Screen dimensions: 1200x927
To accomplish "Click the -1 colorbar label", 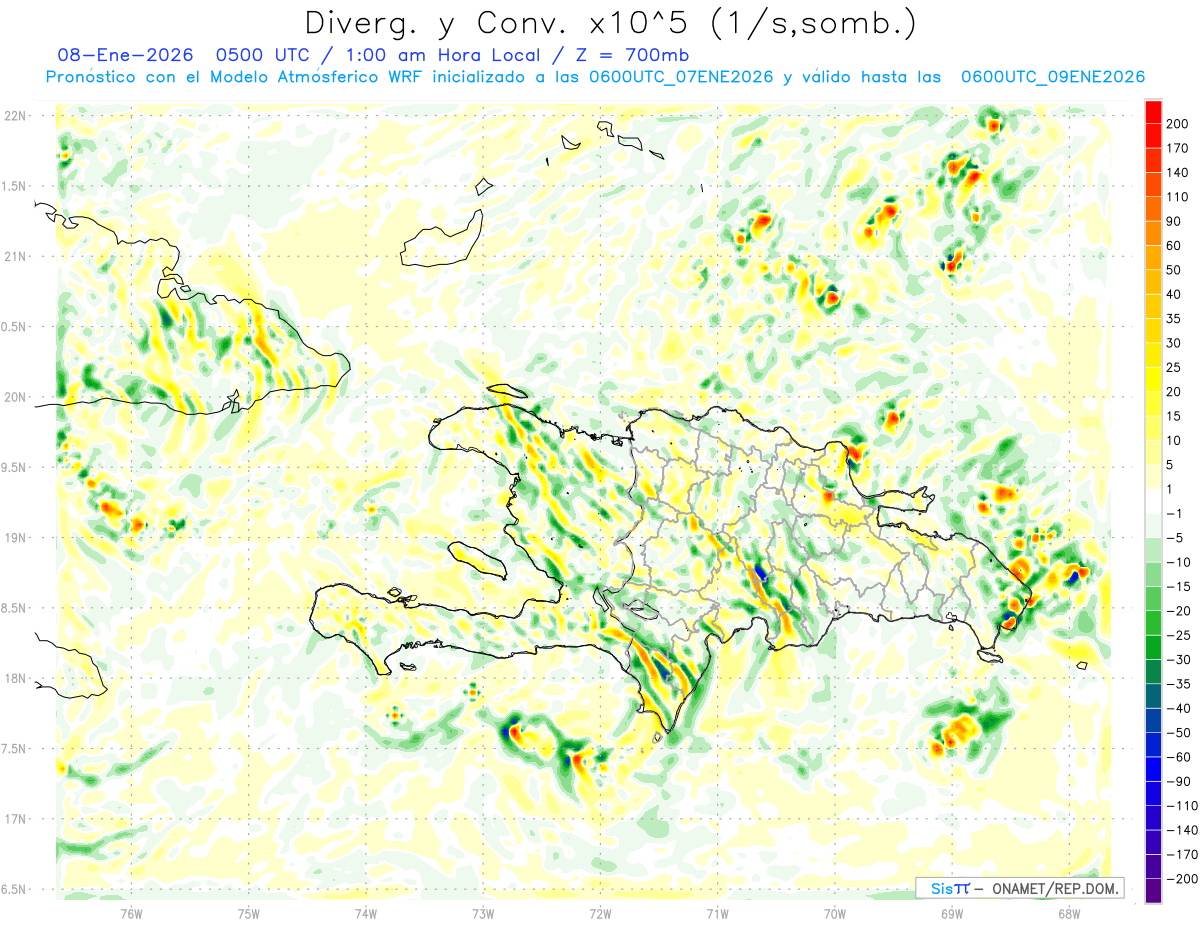I will [x=1174, y=514].
